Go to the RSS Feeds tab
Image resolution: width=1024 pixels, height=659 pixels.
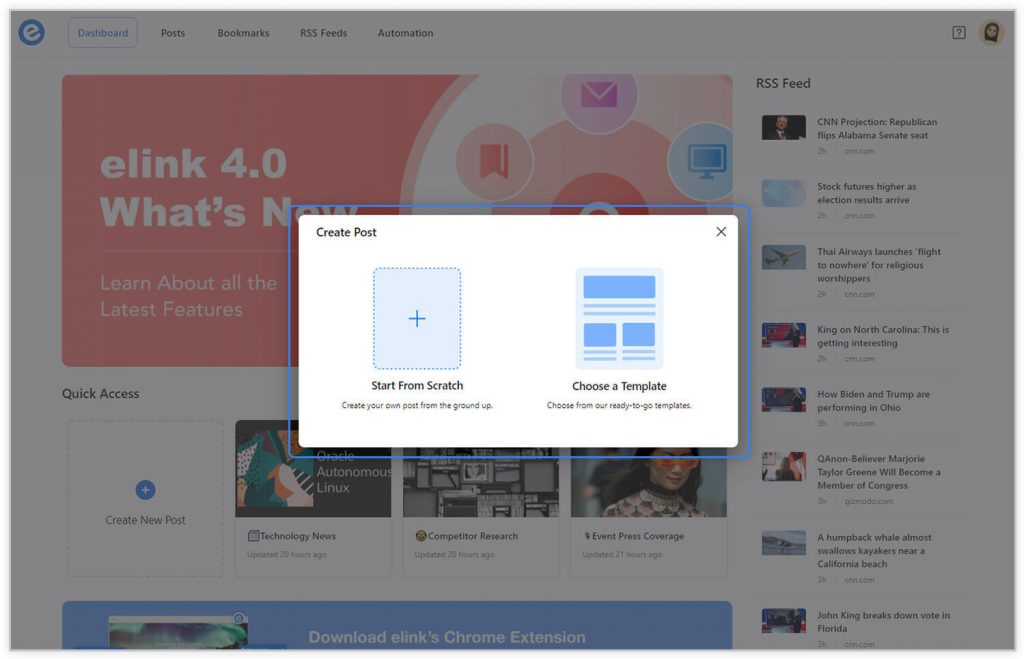[322, 32]
